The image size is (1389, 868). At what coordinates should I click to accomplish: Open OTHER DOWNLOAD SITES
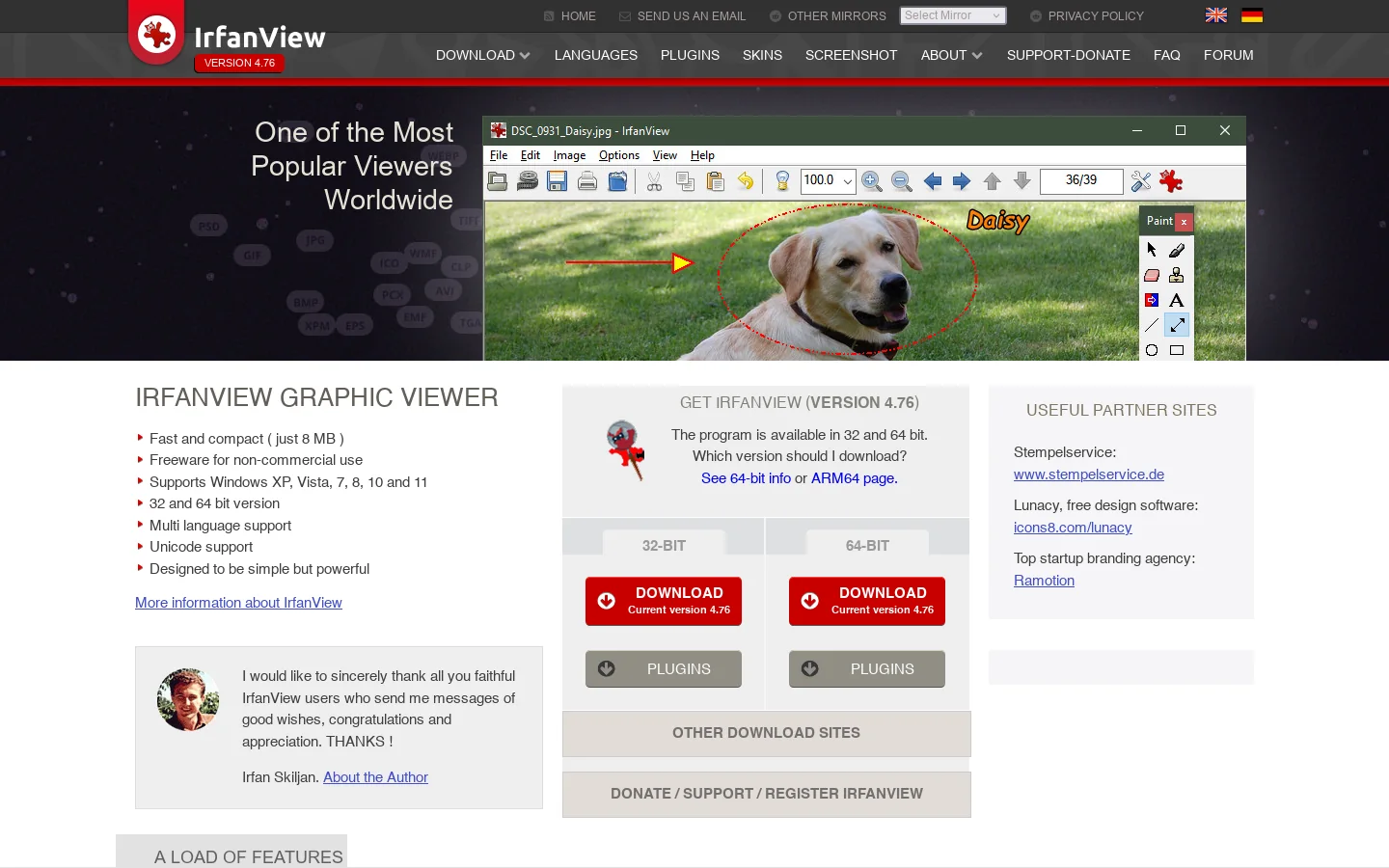[767, 733]
